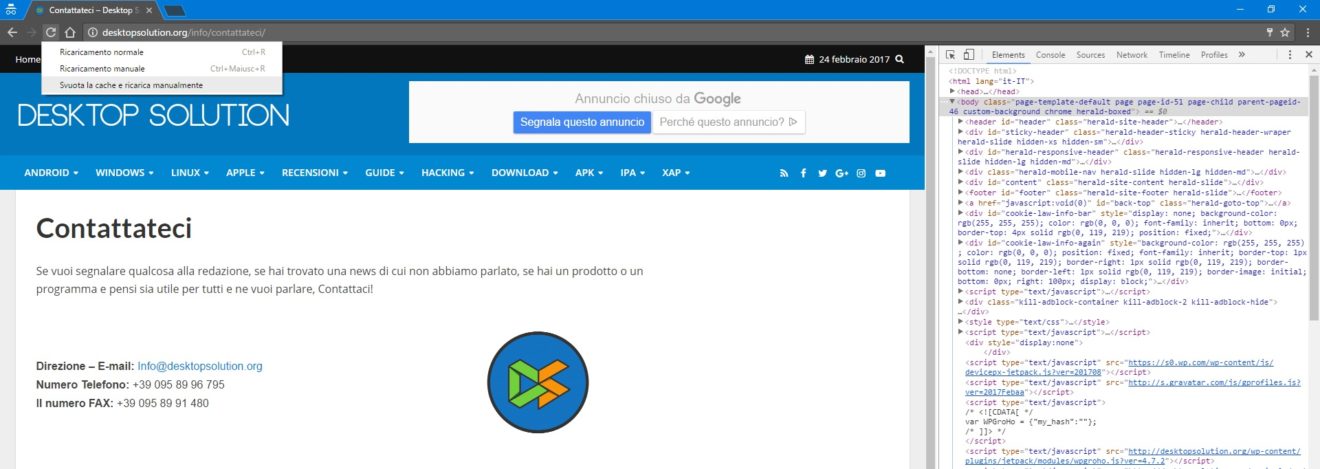Switch to the Profiles tab in DevTools
Image resolution: width=1320 pixels, height=469 pixels.
coord(1214,55)
